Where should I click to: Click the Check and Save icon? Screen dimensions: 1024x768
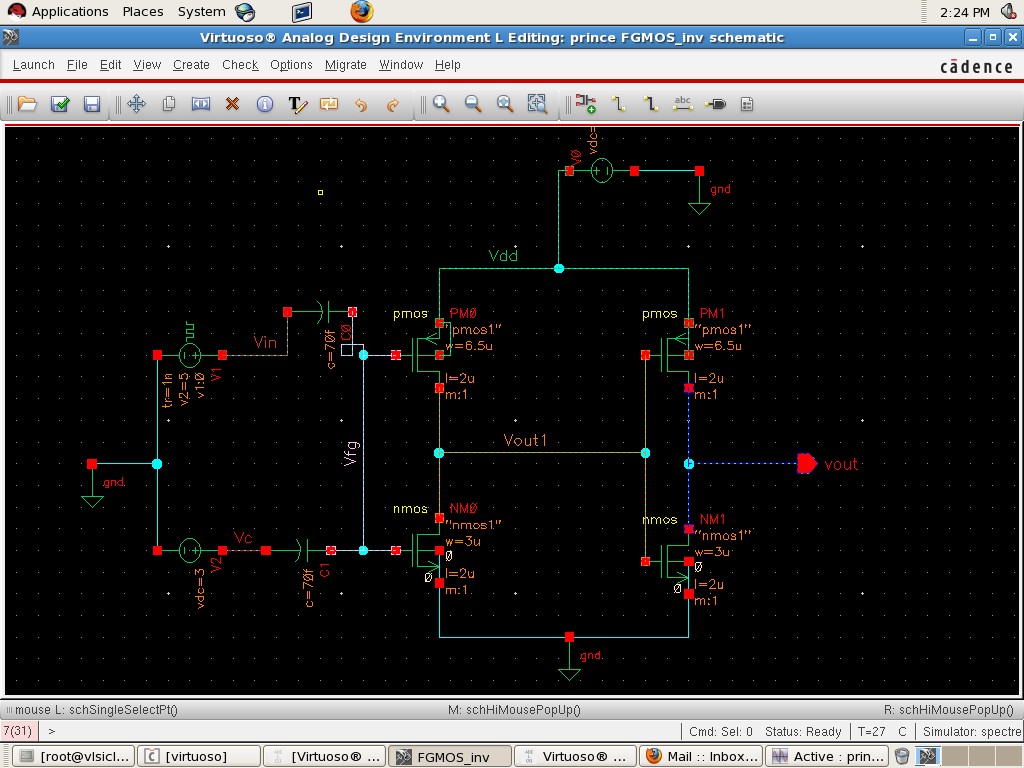60,104
